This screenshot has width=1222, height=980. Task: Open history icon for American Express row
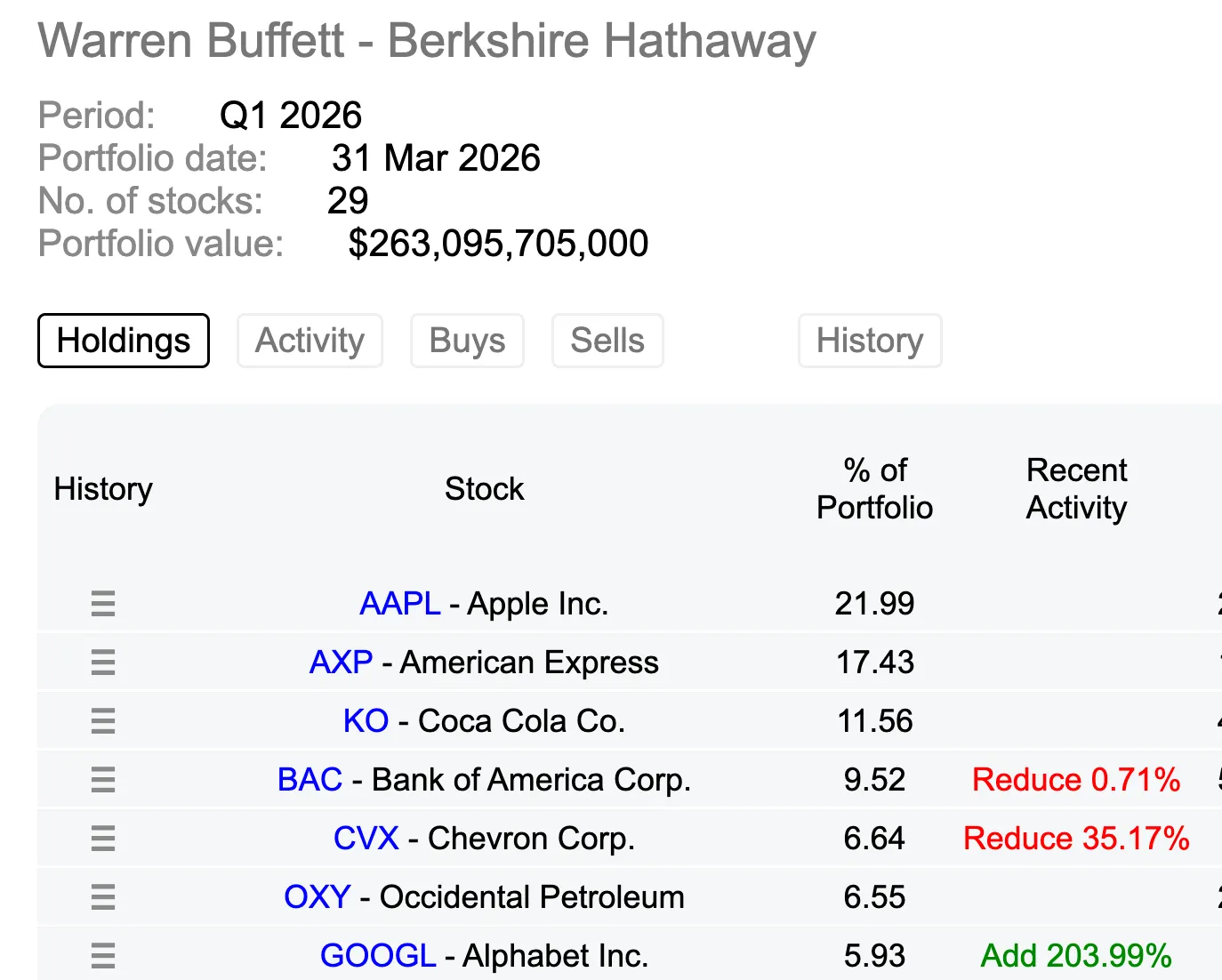(x=103, y=663)
